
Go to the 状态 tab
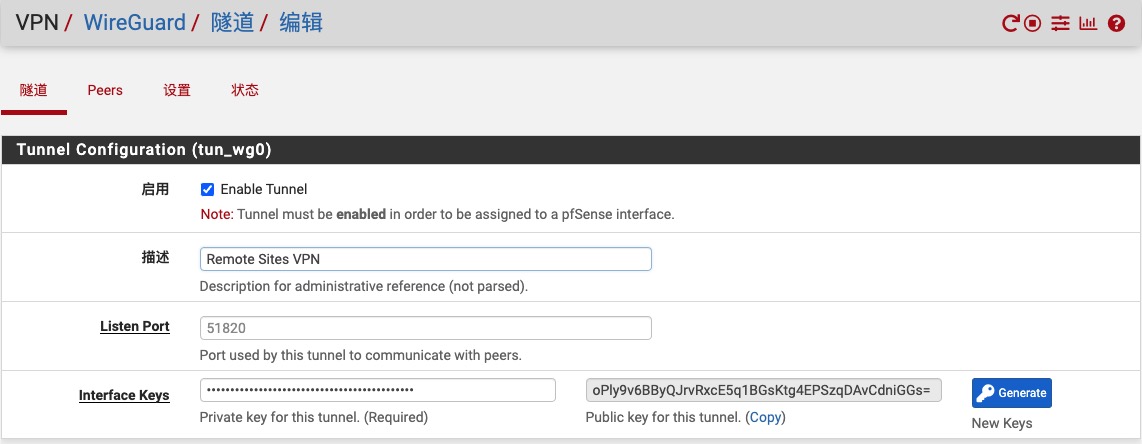click(x=245, y=90)
